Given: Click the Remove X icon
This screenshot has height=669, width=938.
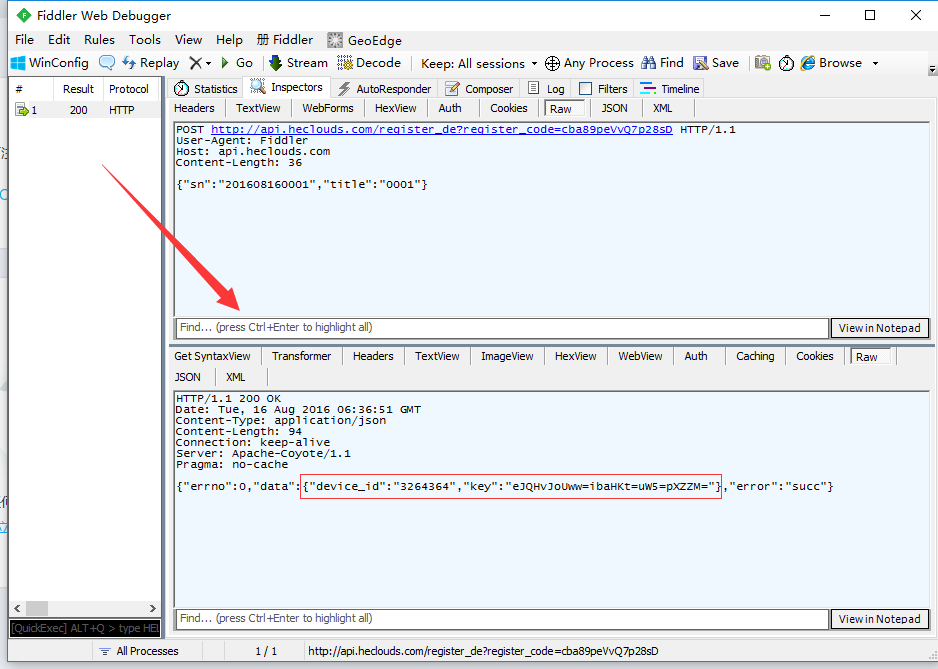Looking at the screenshot, I should (x=196, y=63).
